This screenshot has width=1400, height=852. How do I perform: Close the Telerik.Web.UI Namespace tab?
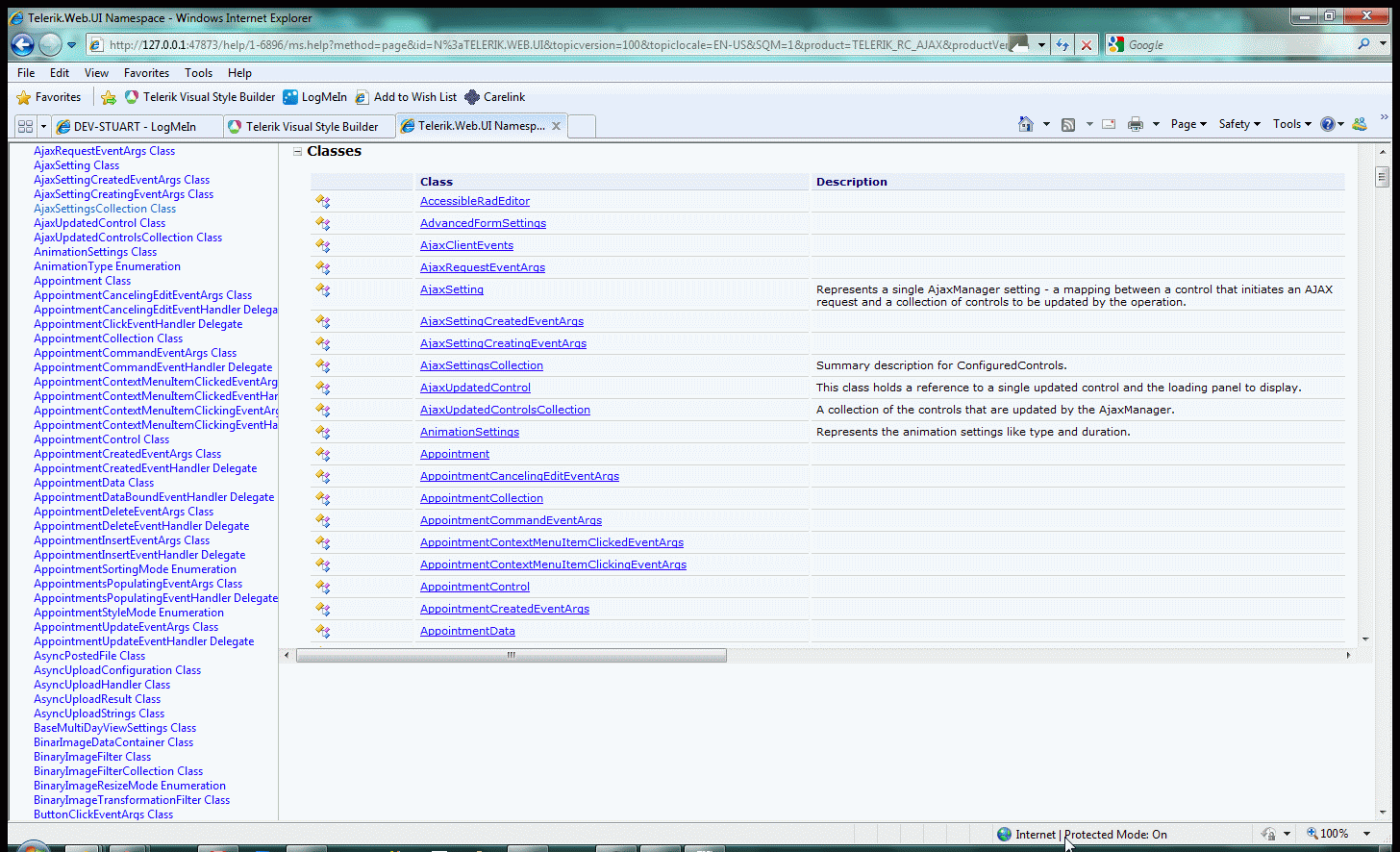pyautogui.click(x=556, y=126)
